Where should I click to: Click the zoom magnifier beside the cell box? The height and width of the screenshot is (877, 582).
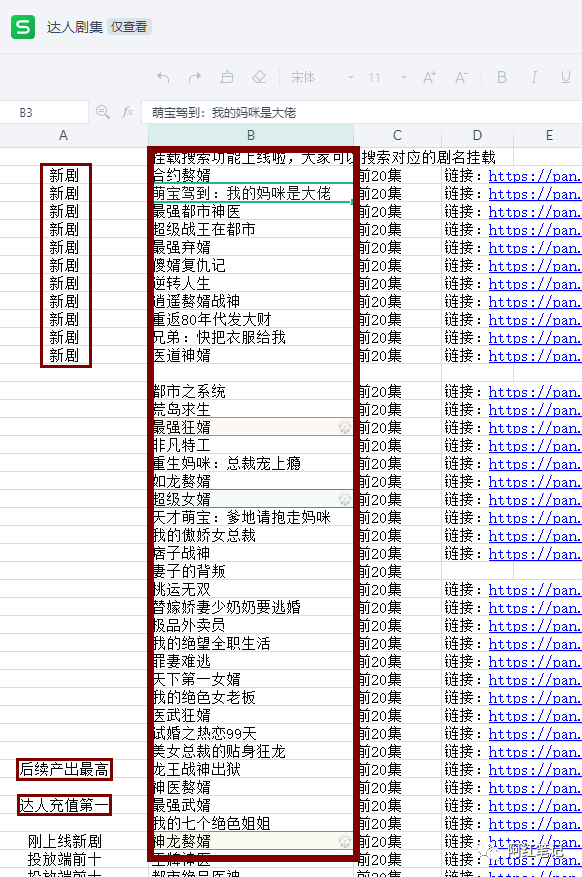(102, 112)
